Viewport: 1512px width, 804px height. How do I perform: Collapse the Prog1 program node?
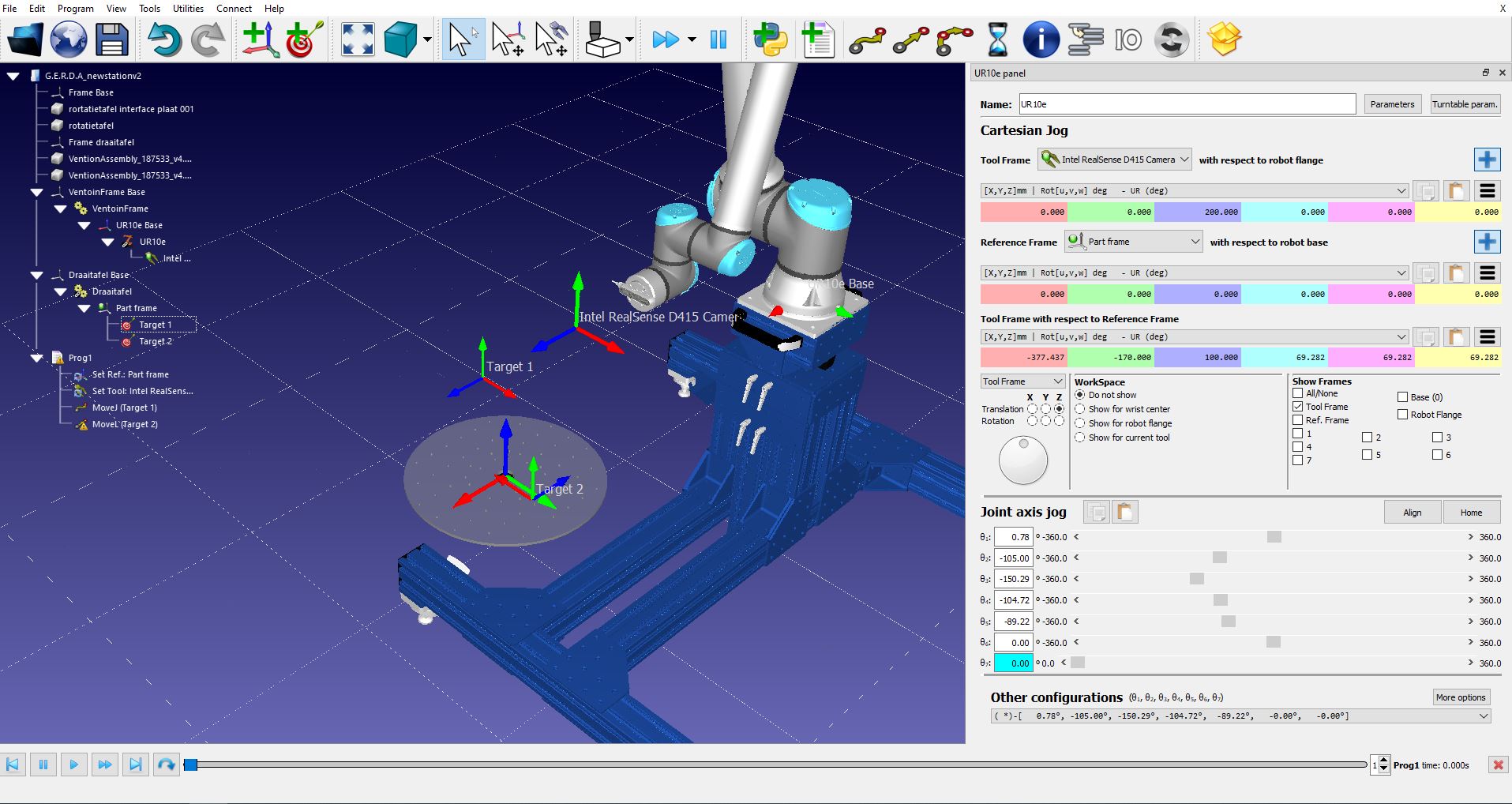click(x=37, y=358)
